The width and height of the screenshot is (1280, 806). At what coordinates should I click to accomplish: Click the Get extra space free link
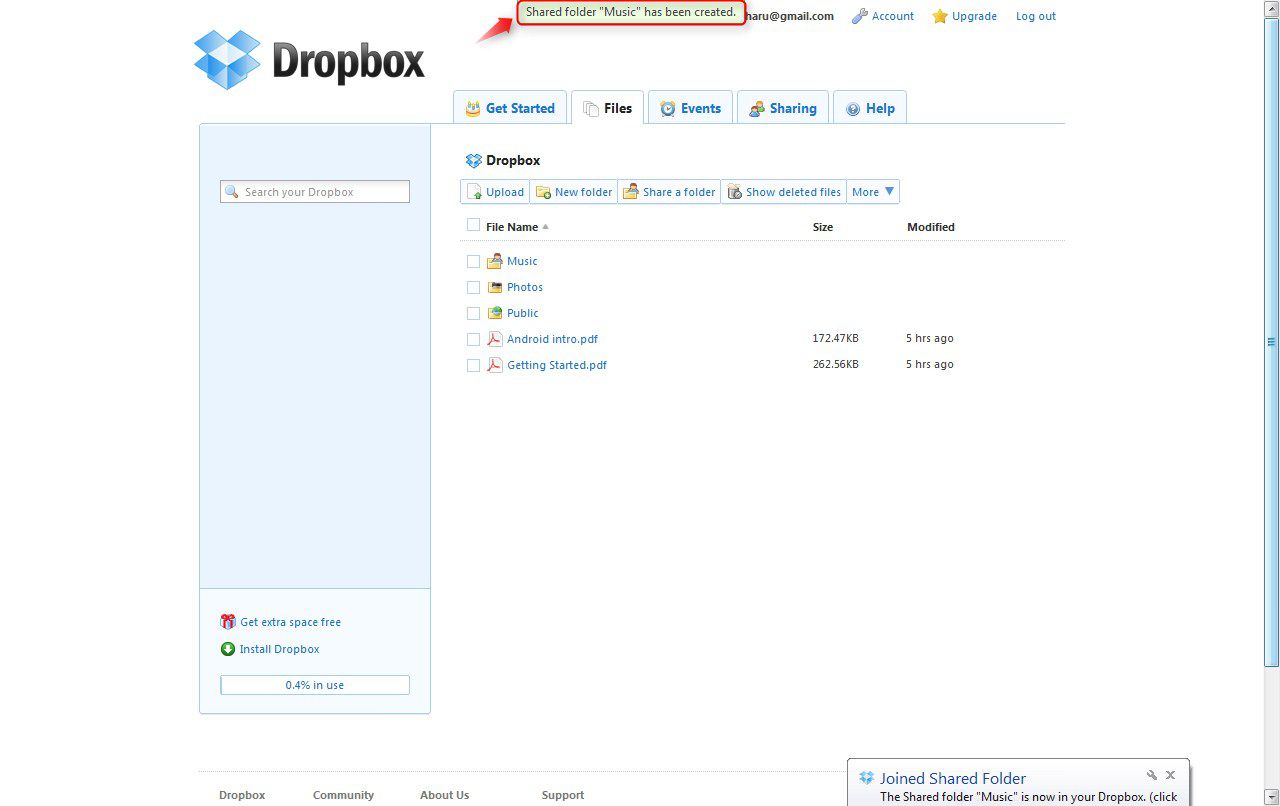(291, 622)
